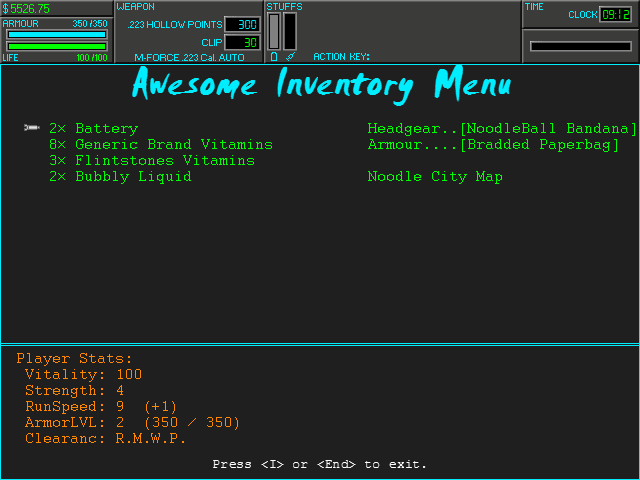
Task: Click the RunSpeed: 9 (+1) stat
Action: [101, 407]
